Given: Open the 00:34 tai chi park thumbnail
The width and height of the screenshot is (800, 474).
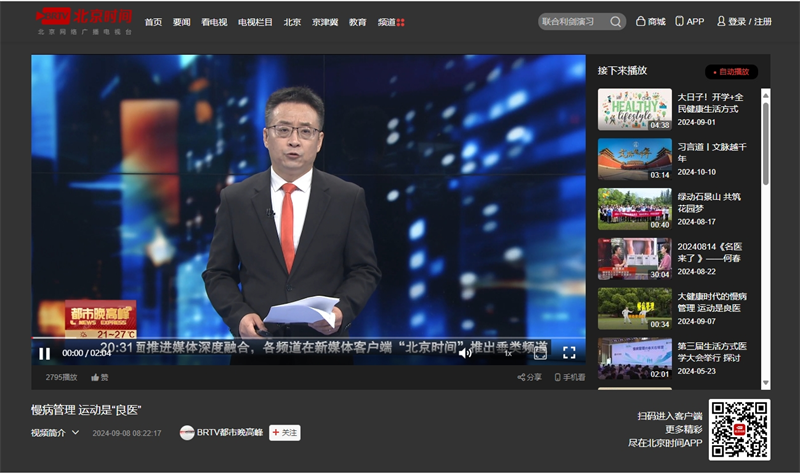Looking at the screenshot, I should pos(635,308).
